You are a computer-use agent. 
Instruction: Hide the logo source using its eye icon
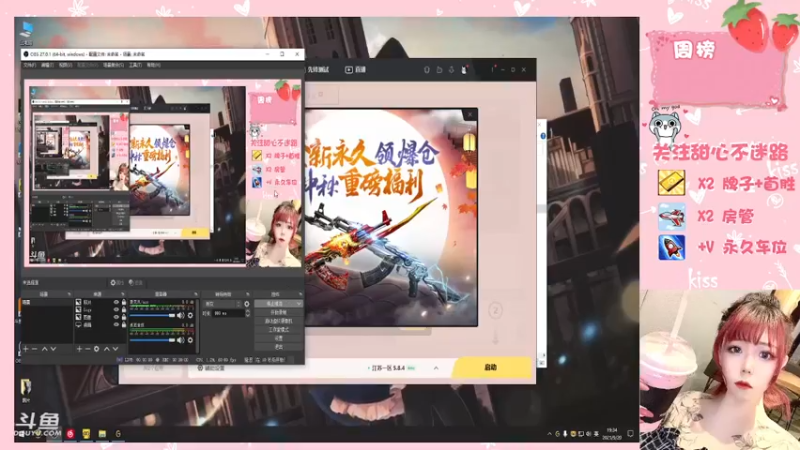116,310
